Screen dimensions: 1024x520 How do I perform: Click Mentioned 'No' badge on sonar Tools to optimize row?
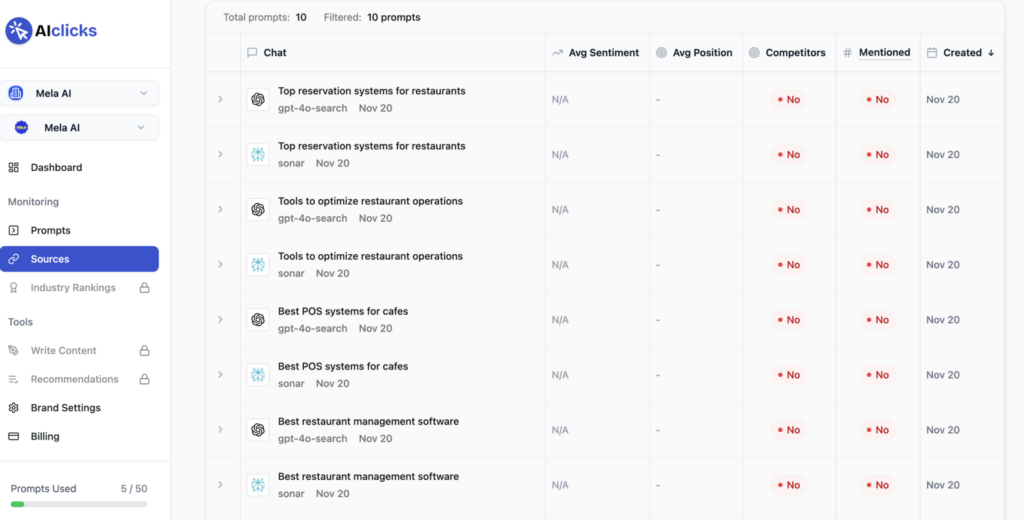(x=878, y=265)
